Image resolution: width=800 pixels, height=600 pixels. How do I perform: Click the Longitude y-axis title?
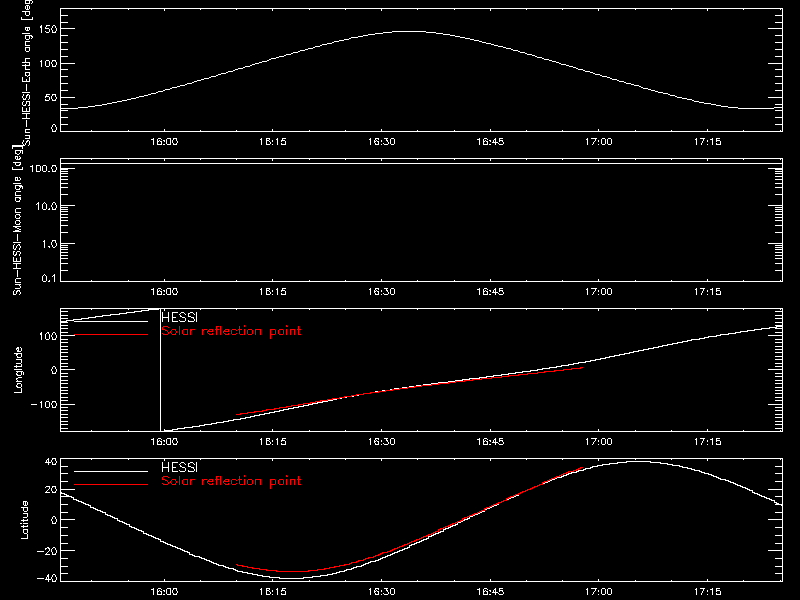[x=18, y=370]
